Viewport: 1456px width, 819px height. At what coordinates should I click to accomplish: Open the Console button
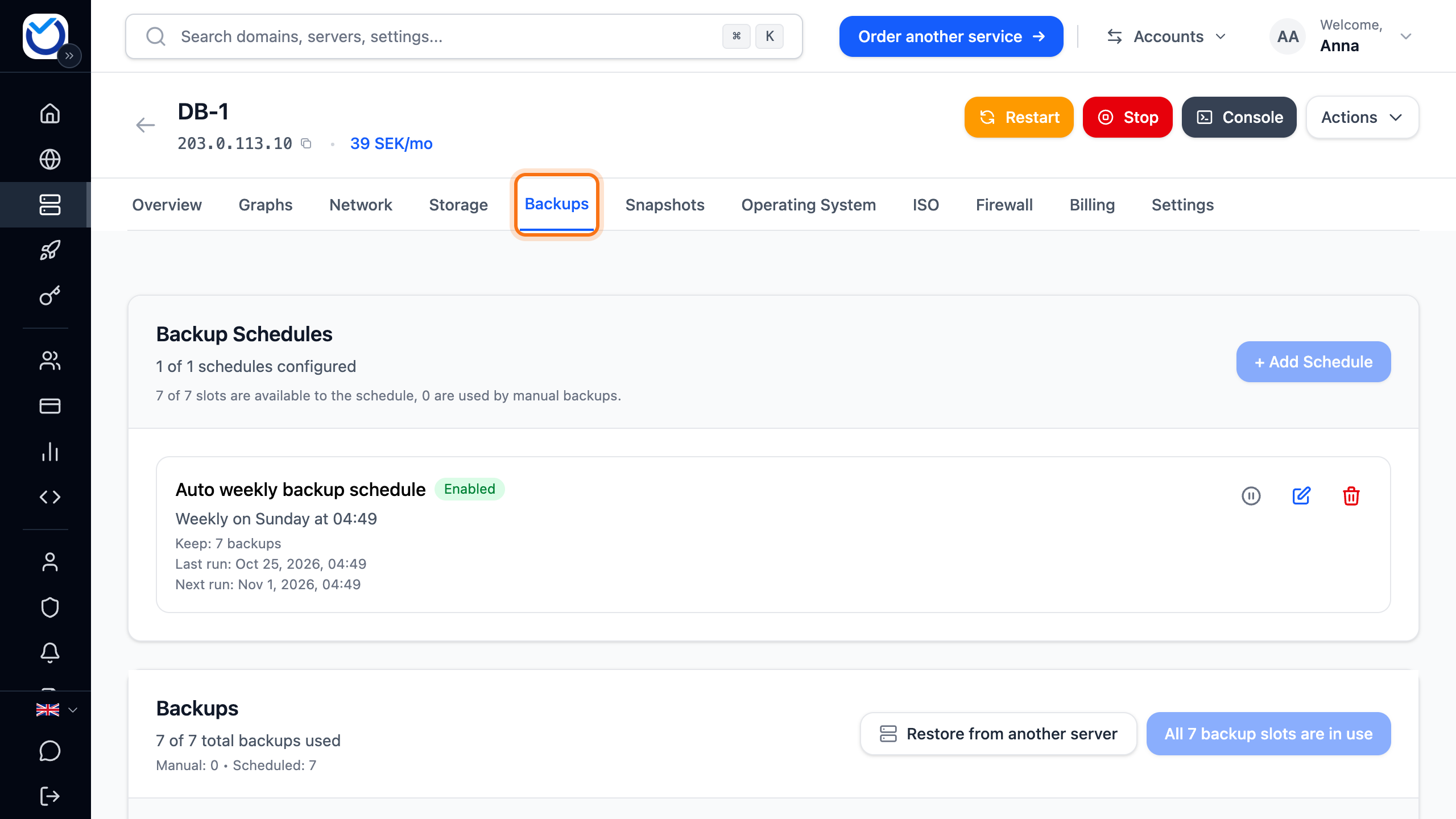(x=1239, y=117)
